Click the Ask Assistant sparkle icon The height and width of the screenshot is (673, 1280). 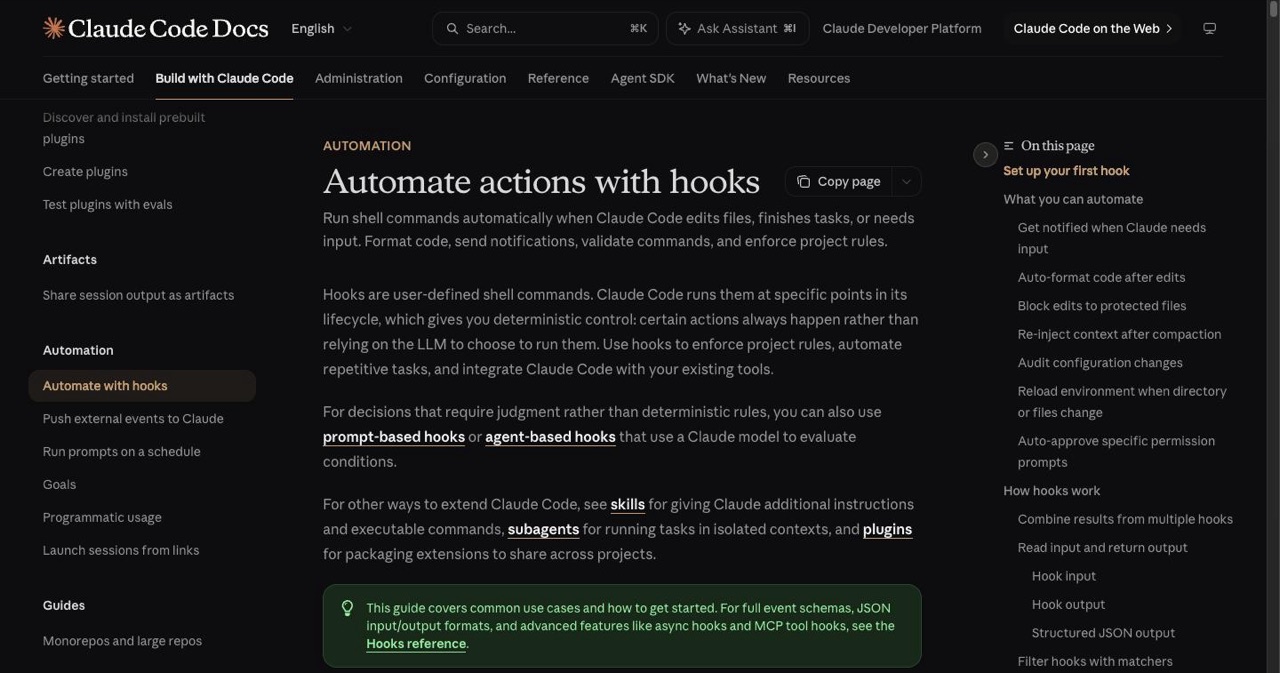[x=684, y=29]
